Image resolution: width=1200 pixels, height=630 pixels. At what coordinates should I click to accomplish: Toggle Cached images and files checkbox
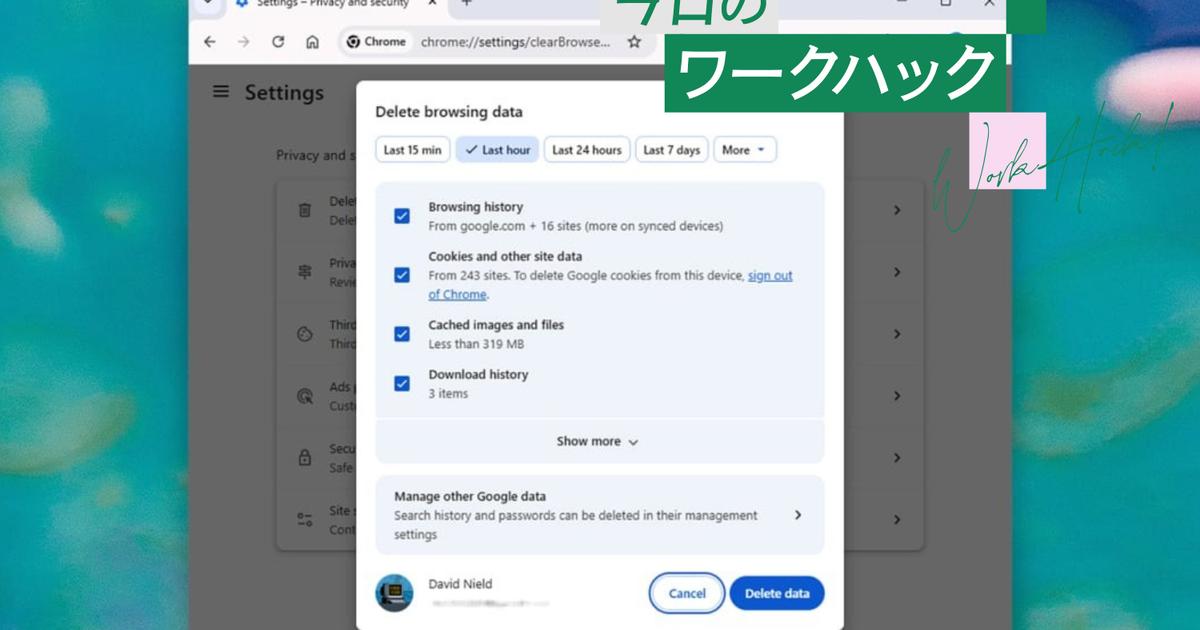pyautogui.click(x=402, y=334)
